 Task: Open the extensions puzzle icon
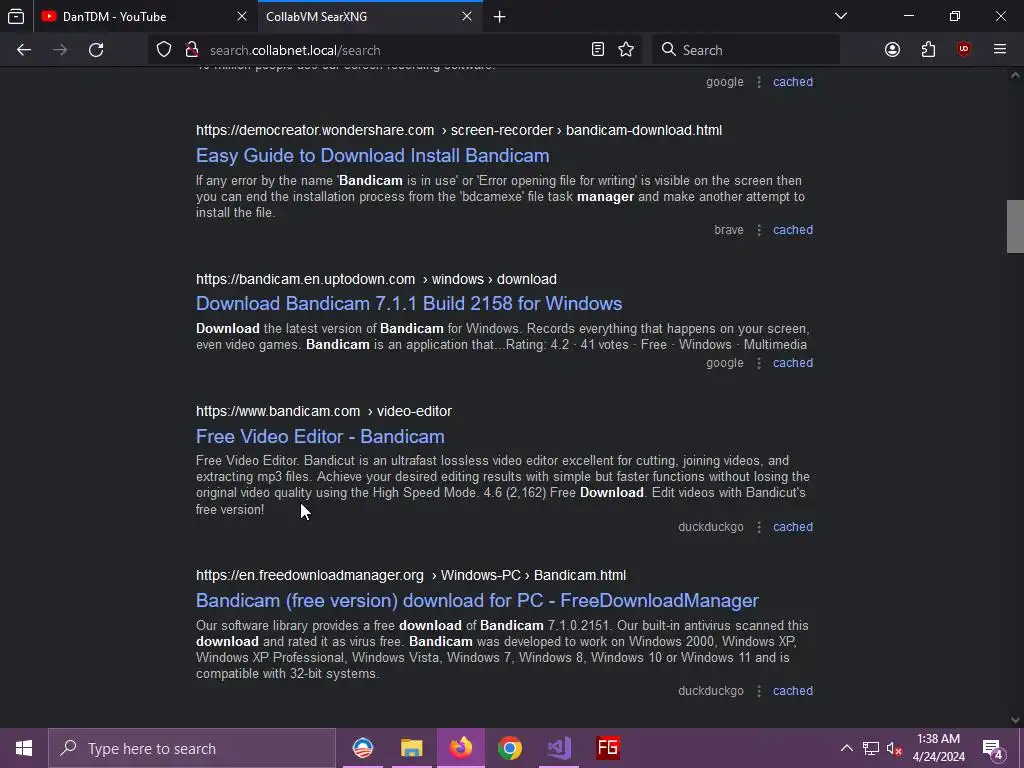[x=928, y=50]
